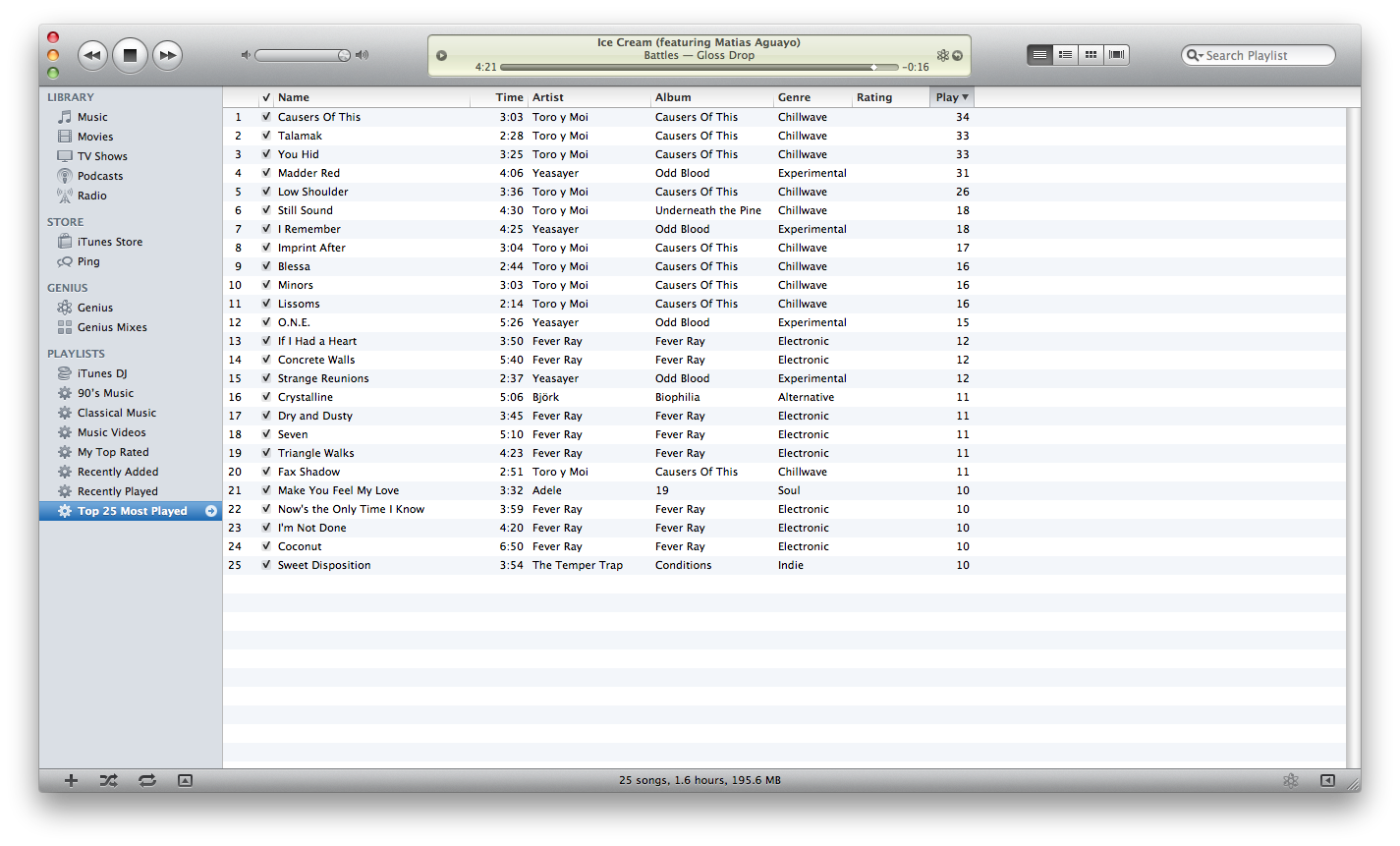
Task: Open Genius in sidebar
Action: [95, 308]
